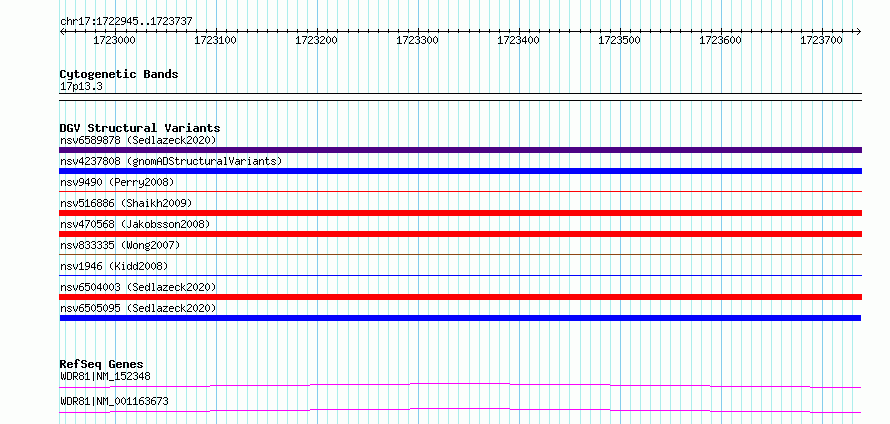Click the 1723700 ruler tick label
The height and width of the screenshot is (424, 890).
(x=821, y=40)
